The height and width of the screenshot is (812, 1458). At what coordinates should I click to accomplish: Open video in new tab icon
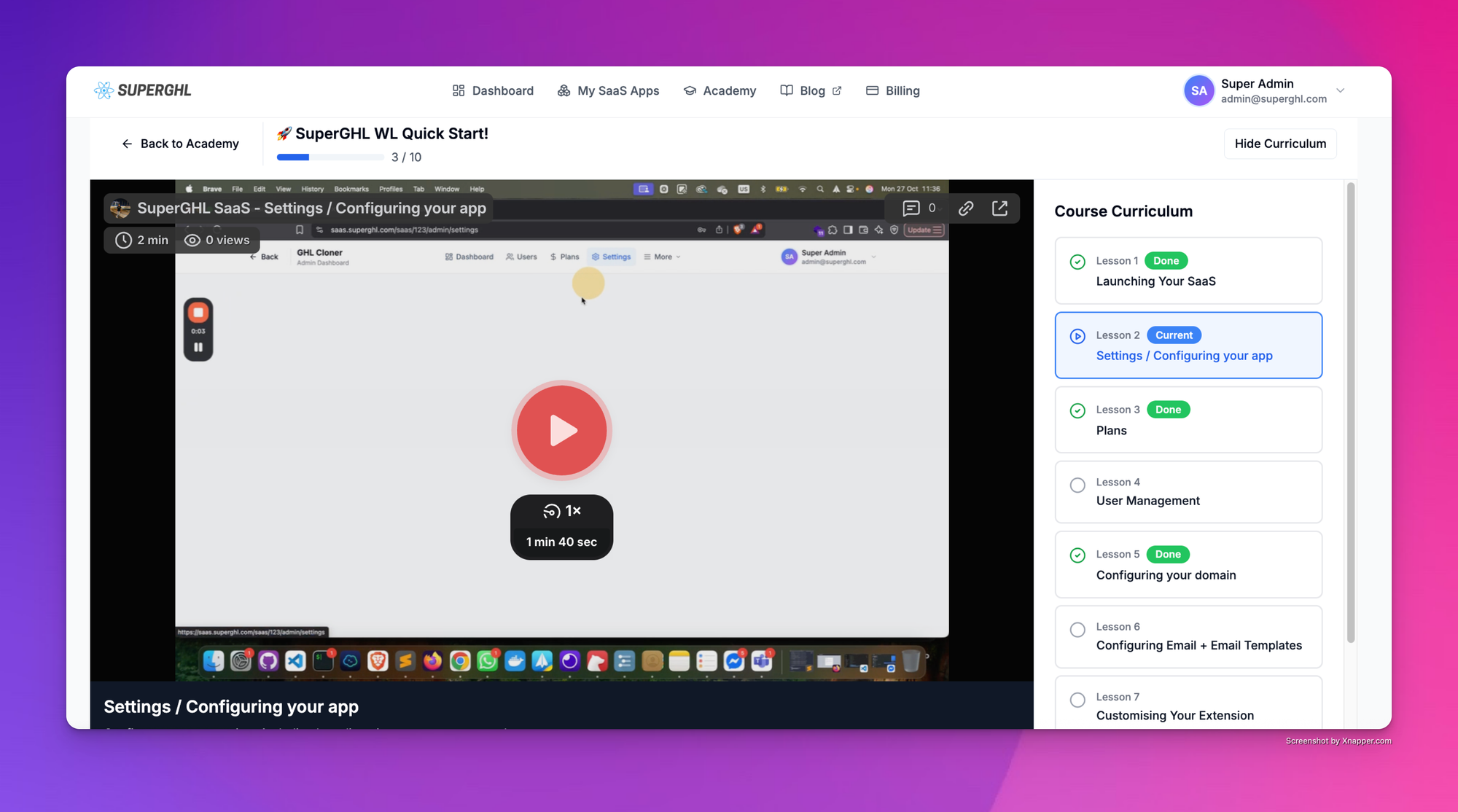pos(1000,208)
